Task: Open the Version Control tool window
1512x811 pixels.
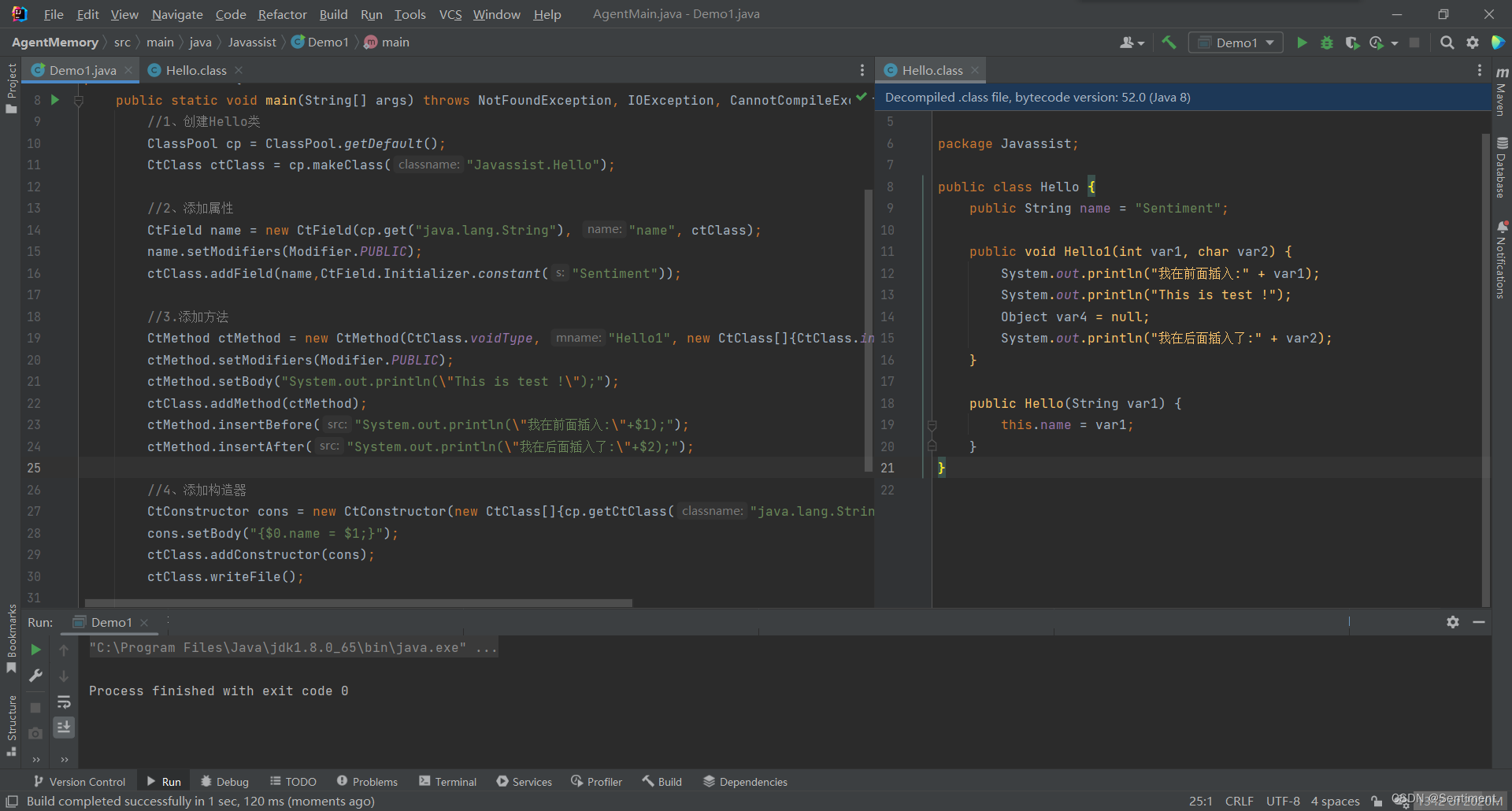Action: point(80,781)
